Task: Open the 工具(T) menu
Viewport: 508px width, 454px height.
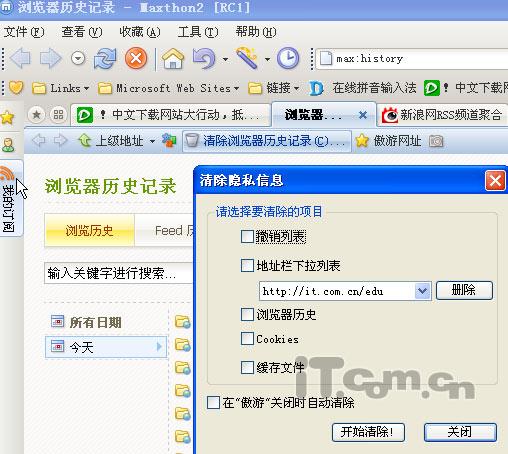Action: pyautogui.click(x=198, y=32)
